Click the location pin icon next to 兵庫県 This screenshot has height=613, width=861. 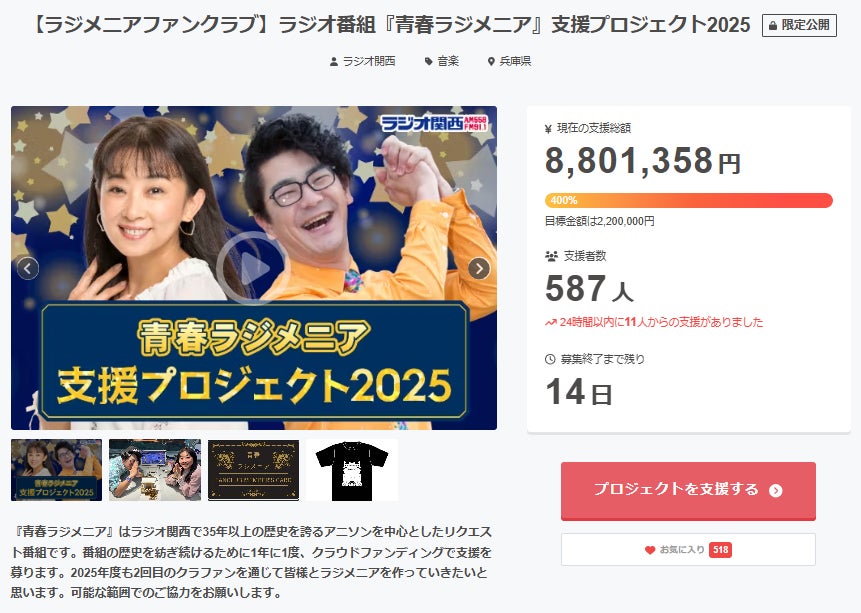pyautogui.click(x=491, y=62)
